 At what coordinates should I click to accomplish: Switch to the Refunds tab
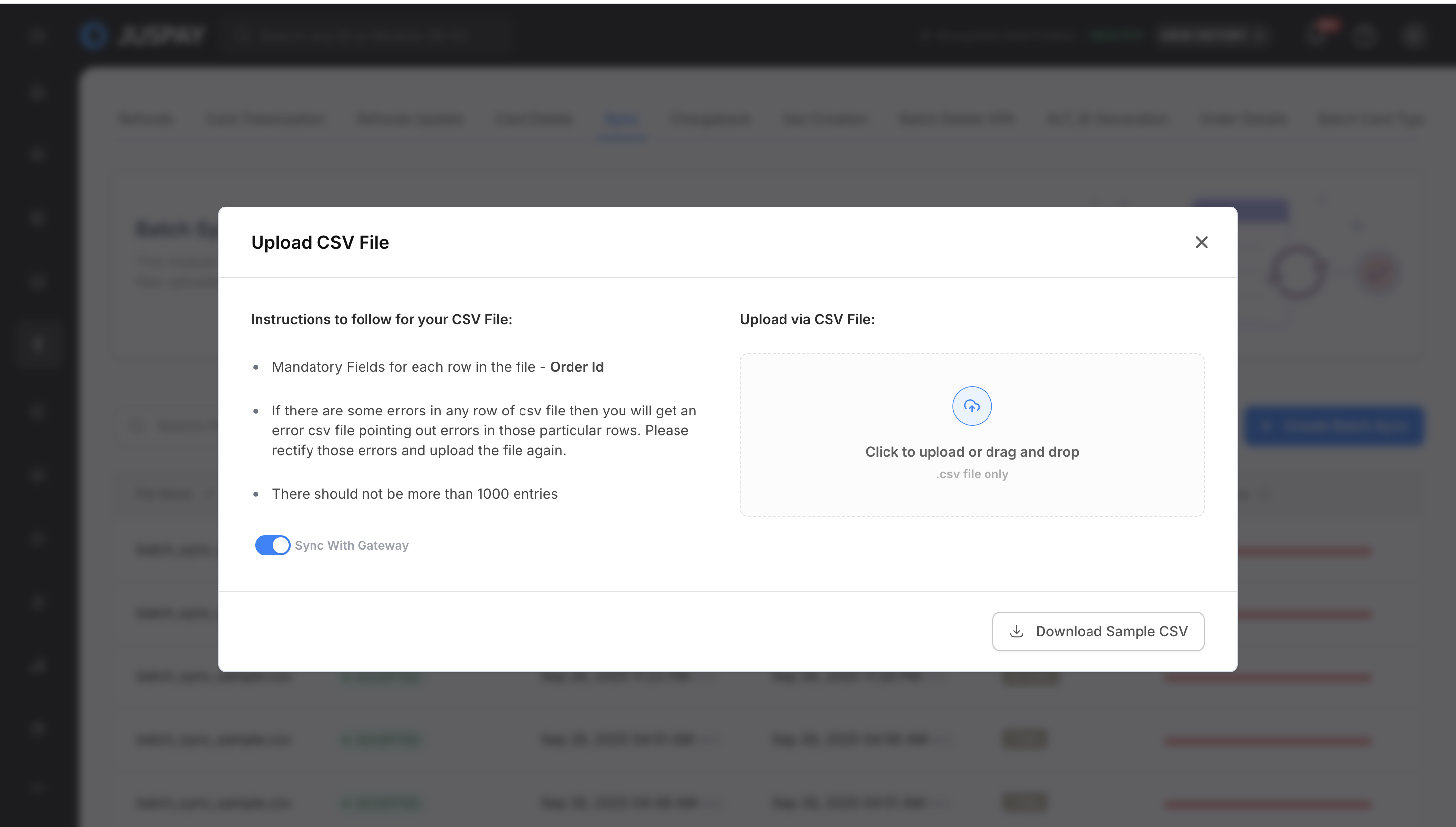tap(146, 119)
